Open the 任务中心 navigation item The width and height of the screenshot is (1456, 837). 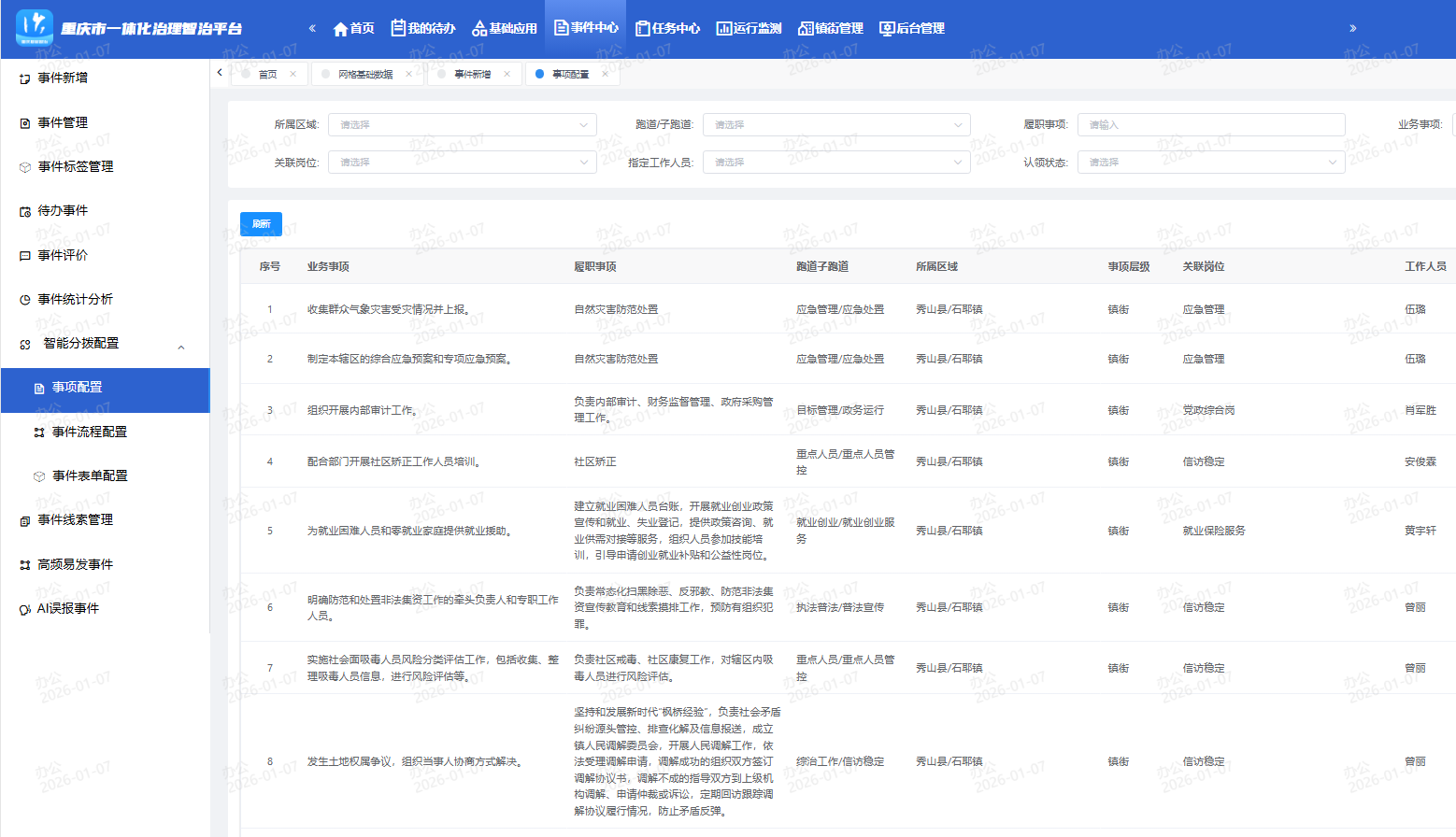[x=667, y=29]
